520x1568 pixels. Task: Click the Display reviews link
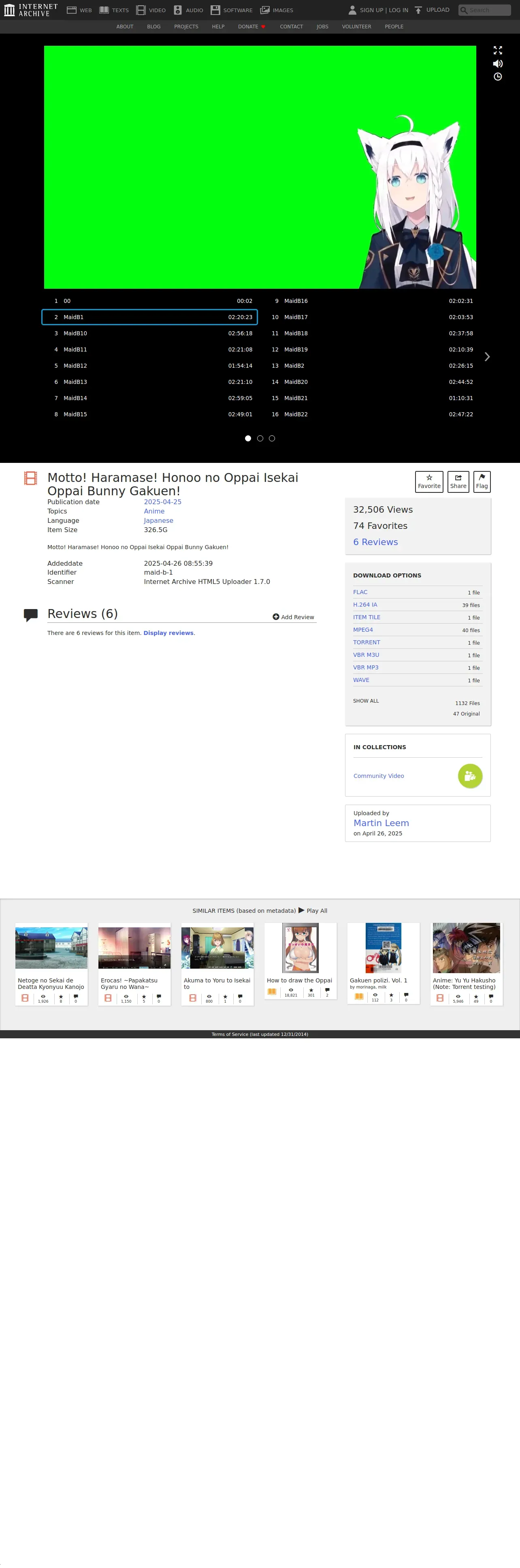tap(168, 633)
